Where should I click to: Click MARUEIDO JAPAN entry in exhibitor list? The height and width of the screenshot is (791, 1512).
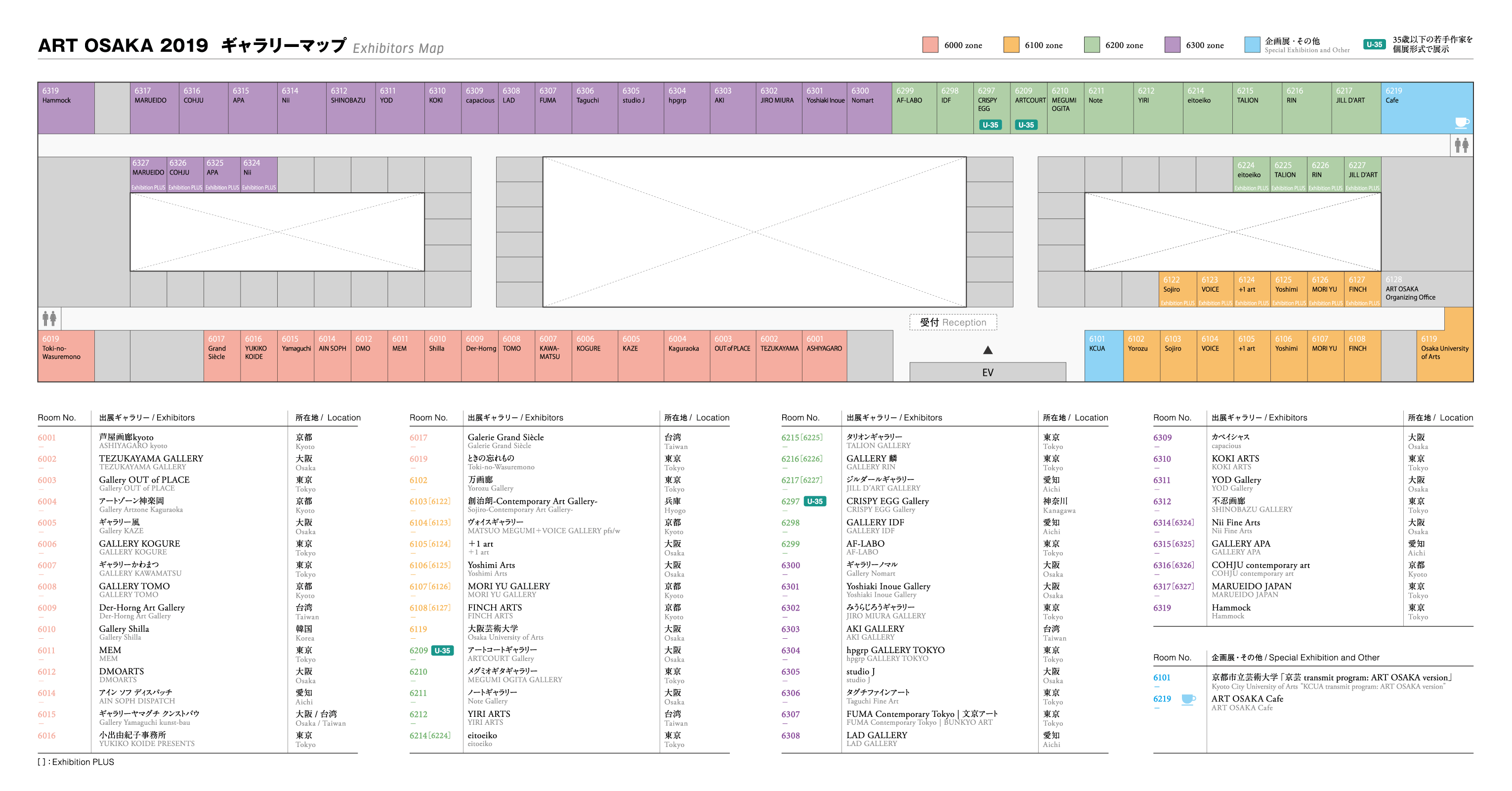click(x=1252, y=586)
